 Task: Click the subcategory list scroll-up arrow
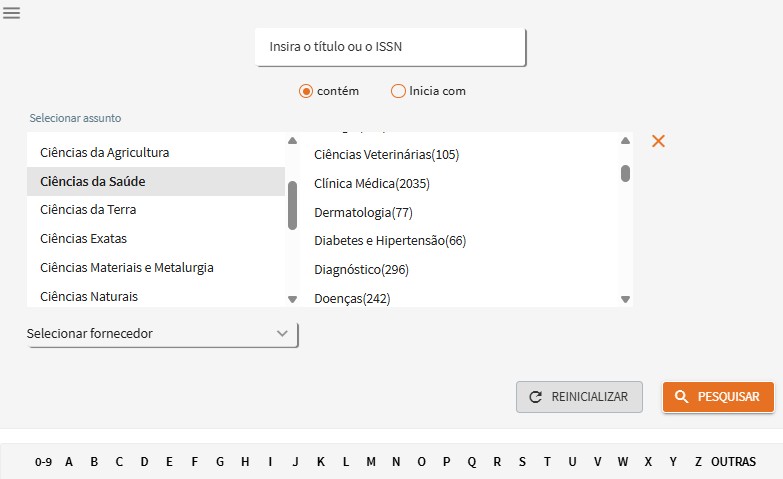click(x=625, y=141)
